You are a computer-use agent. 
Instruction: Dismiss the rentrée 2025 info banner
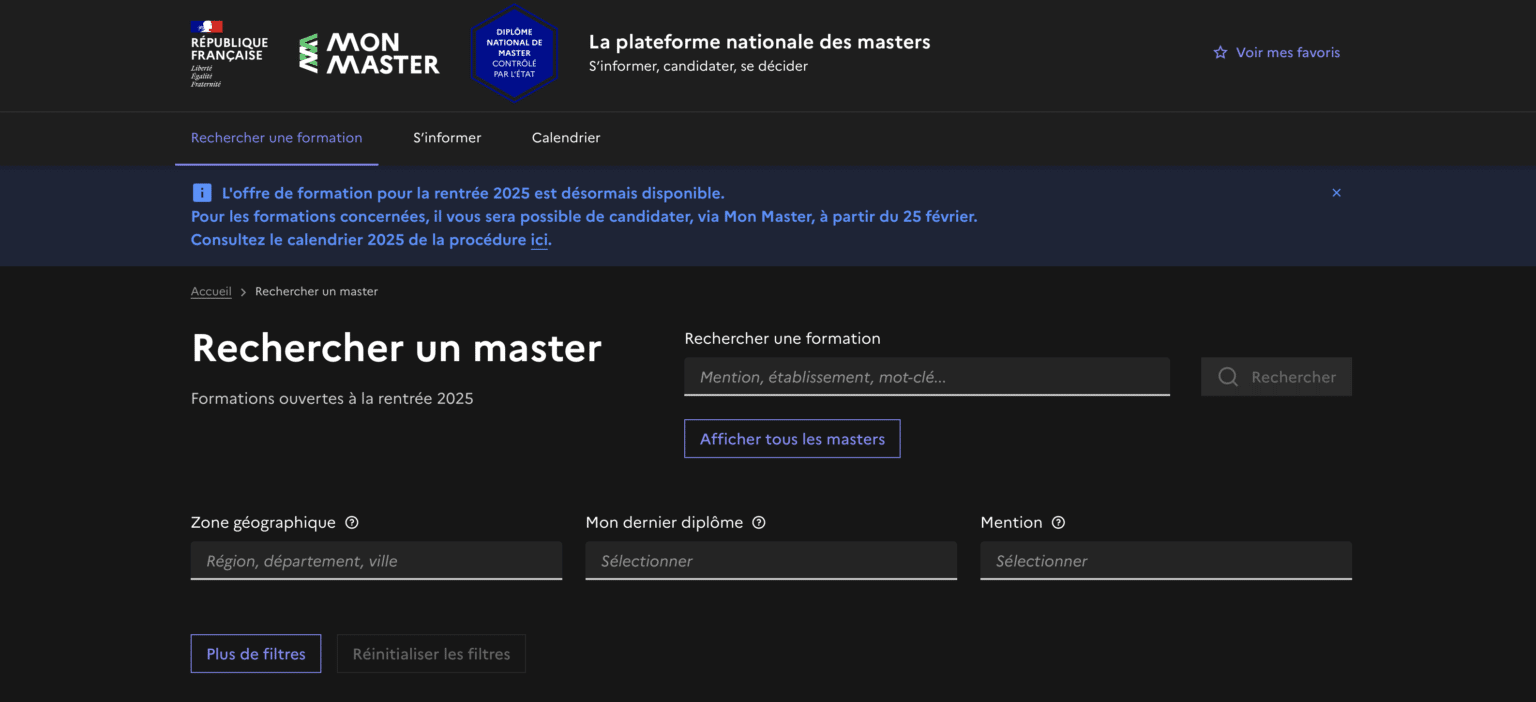pyautogui.click(x=1336, y=192)
